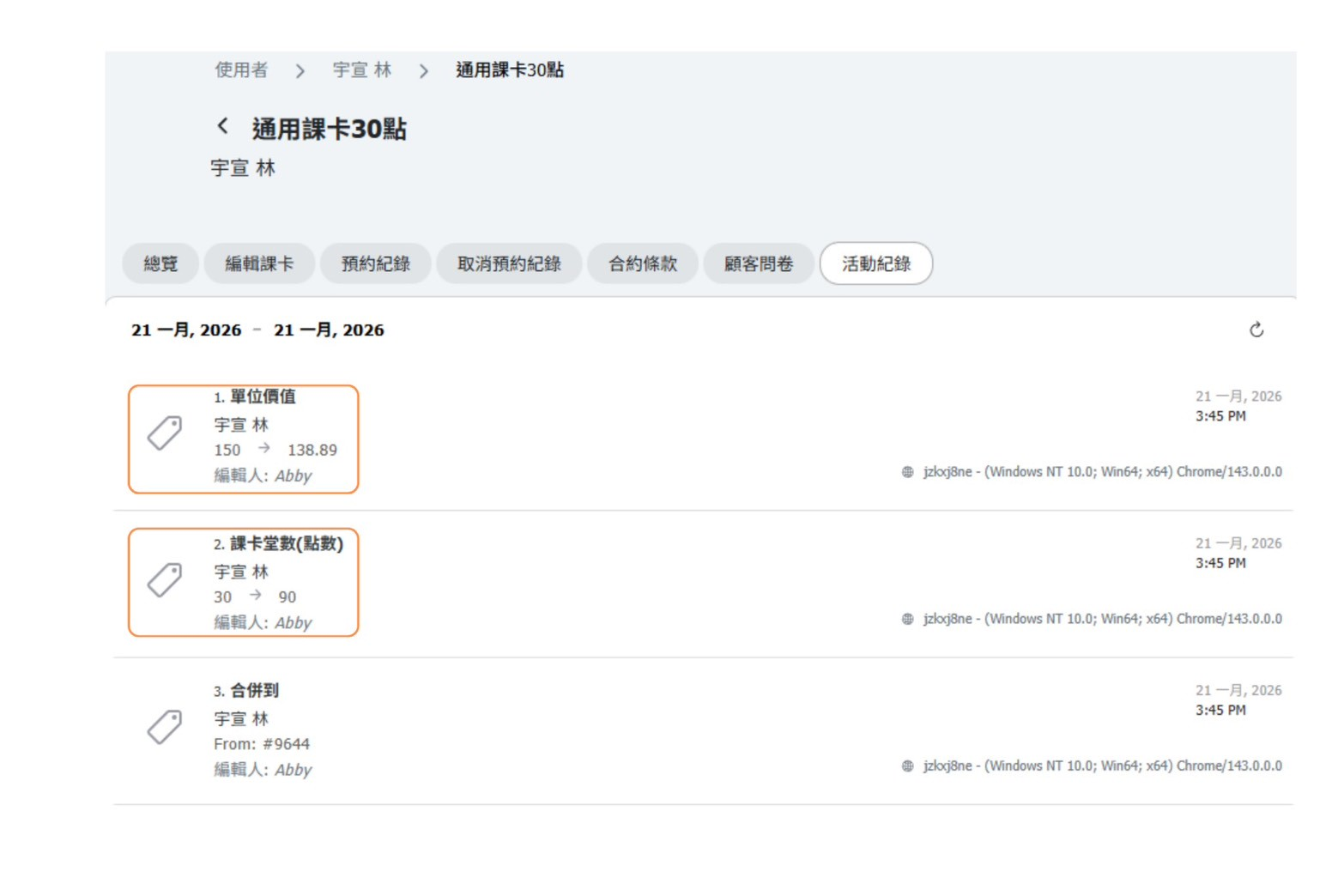1344x896 pixels.
Task: Go to the 合約條款 tab
Action: 642,263
